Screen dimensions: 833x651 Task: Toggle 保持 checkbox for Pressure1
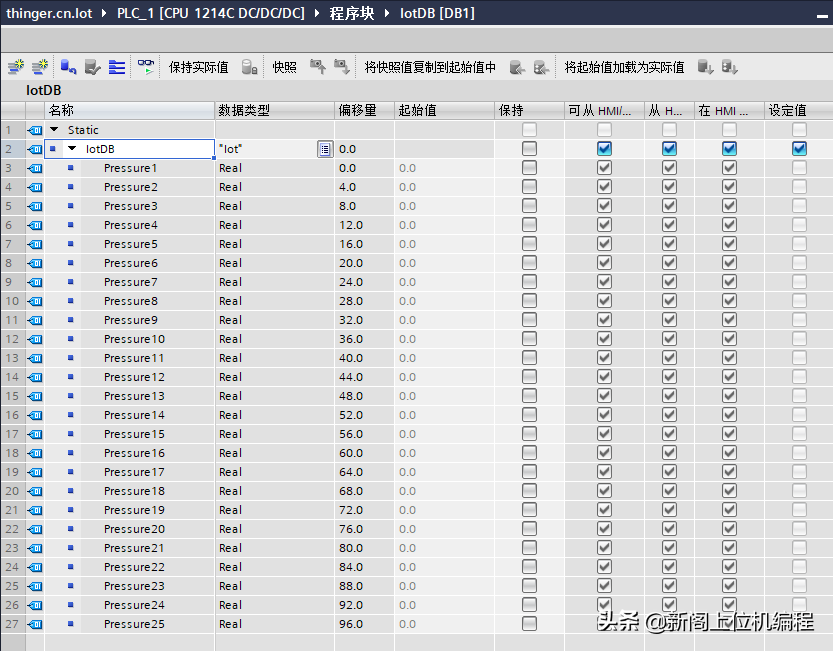point(529,168)
